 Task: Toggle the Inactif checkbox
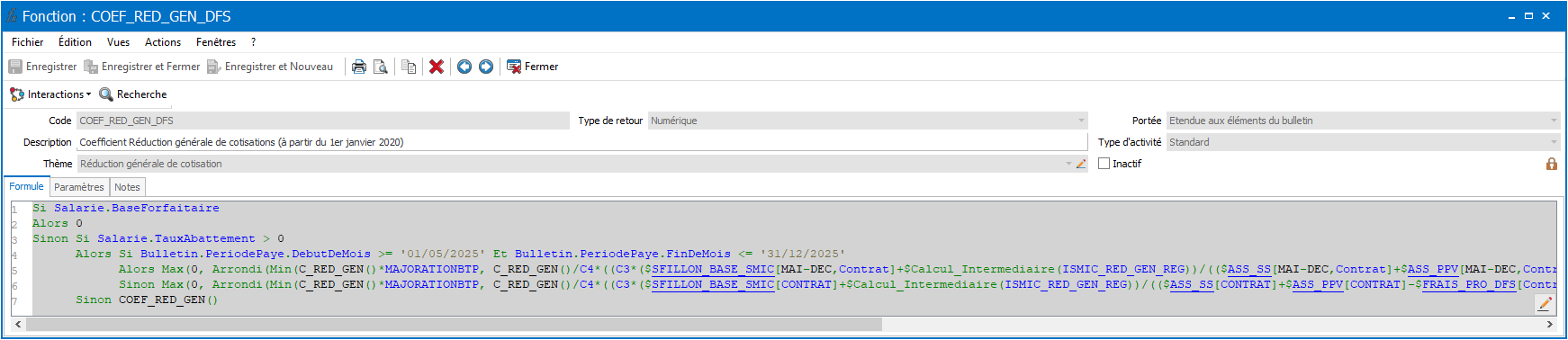click(1104, 164)
